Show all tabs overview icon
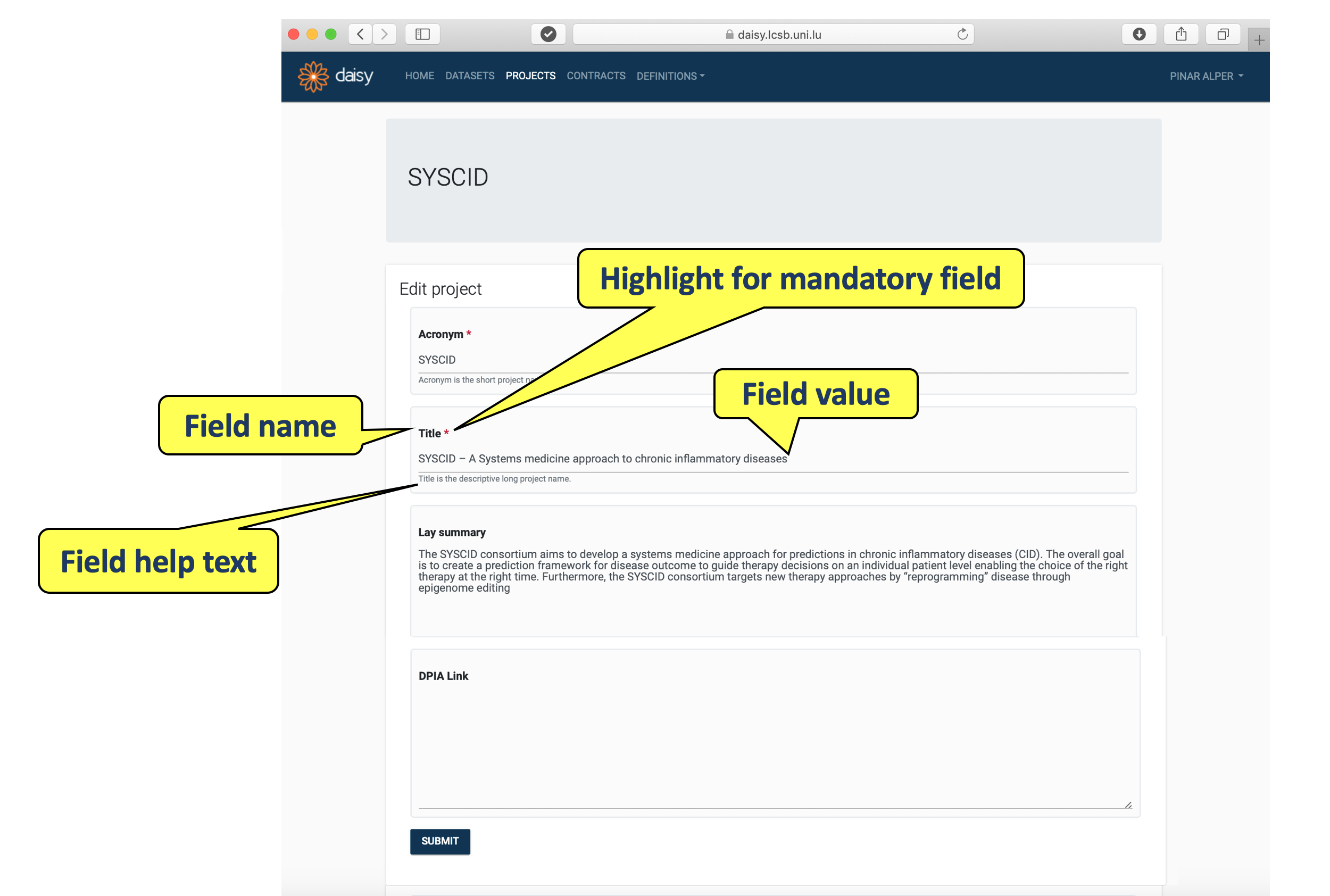This screenshot has width=1330, height=896. pyautogui.click(x=1223, y=34)
